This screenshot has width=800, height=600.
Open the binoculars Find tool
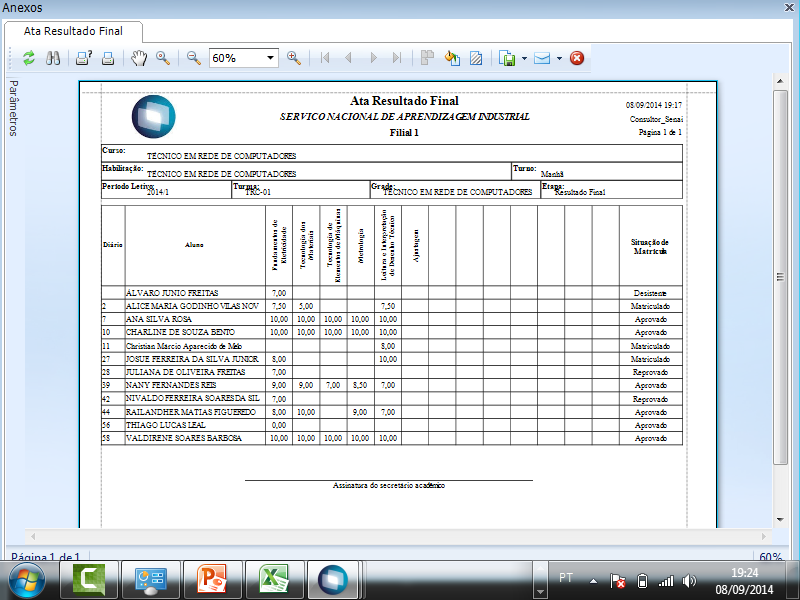[x=53, y=58]
